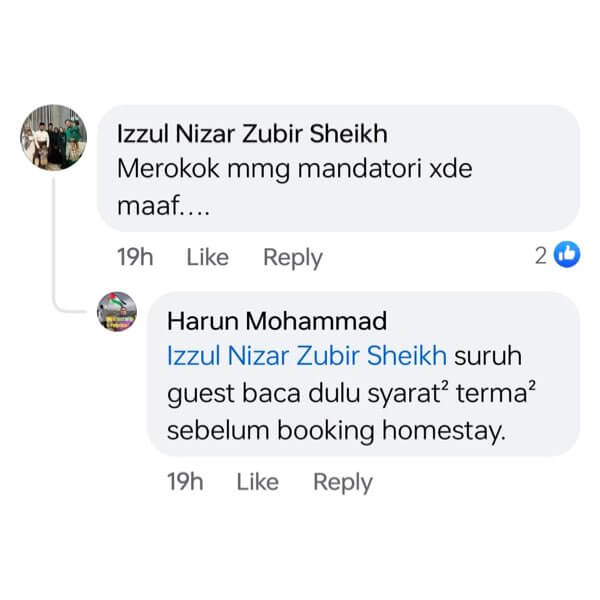
Task: Click the word "maaf...." in the first comment
Action: pos(163,206)
